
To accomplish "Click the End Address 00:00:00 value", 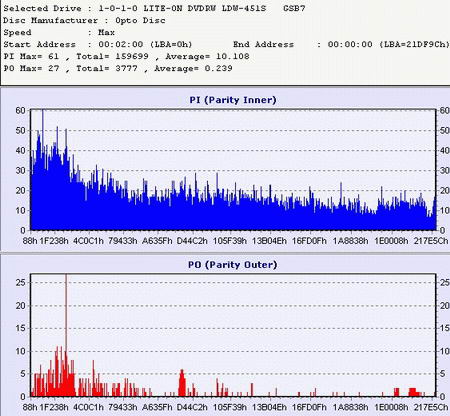I will (350, 44).
